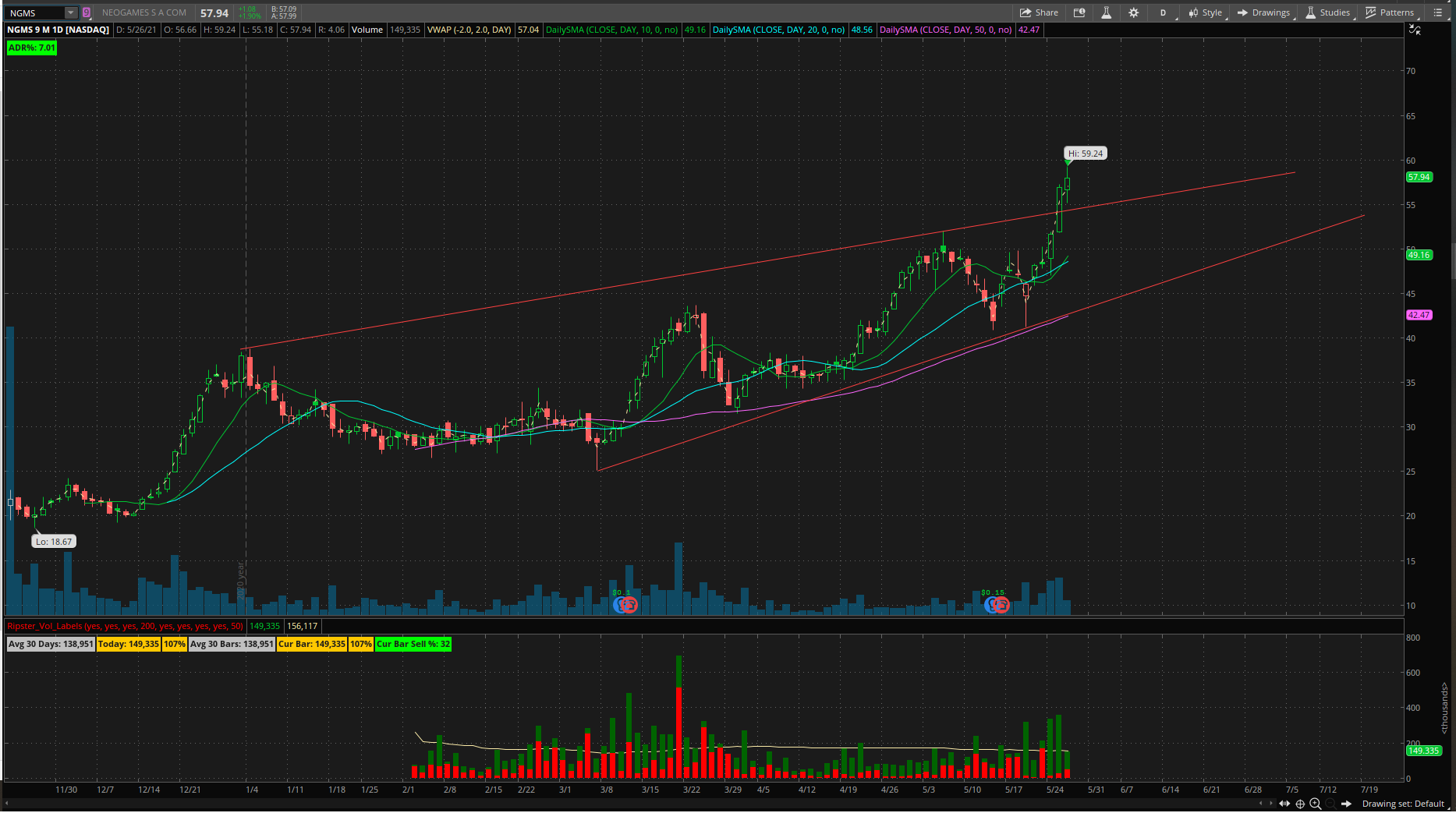Screen dimensions: 1456x820
Task: Toggle the expand time axis icon
Action: click(x=1284, y=804)
